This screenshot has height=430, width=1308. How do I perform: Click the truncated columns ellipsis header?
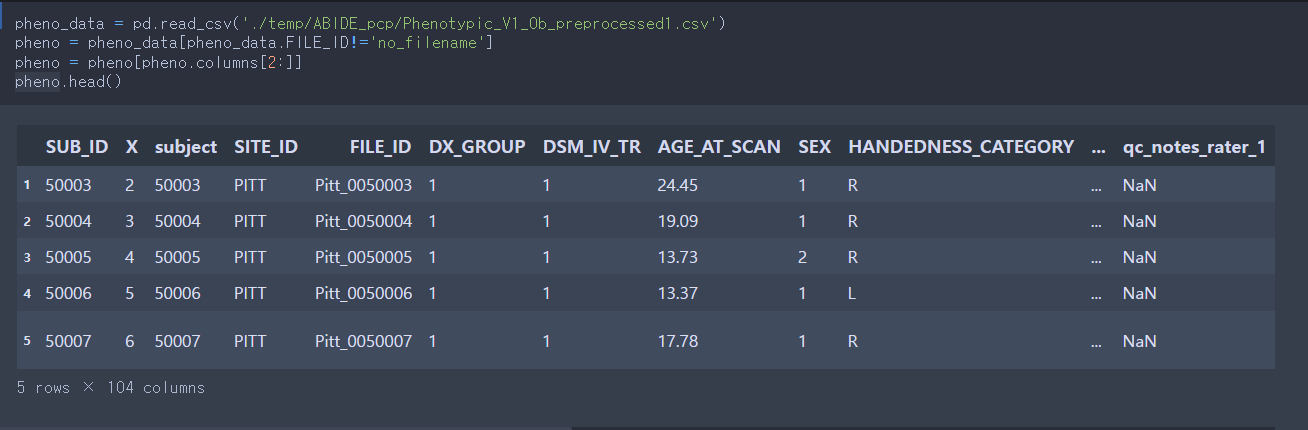1098,150
